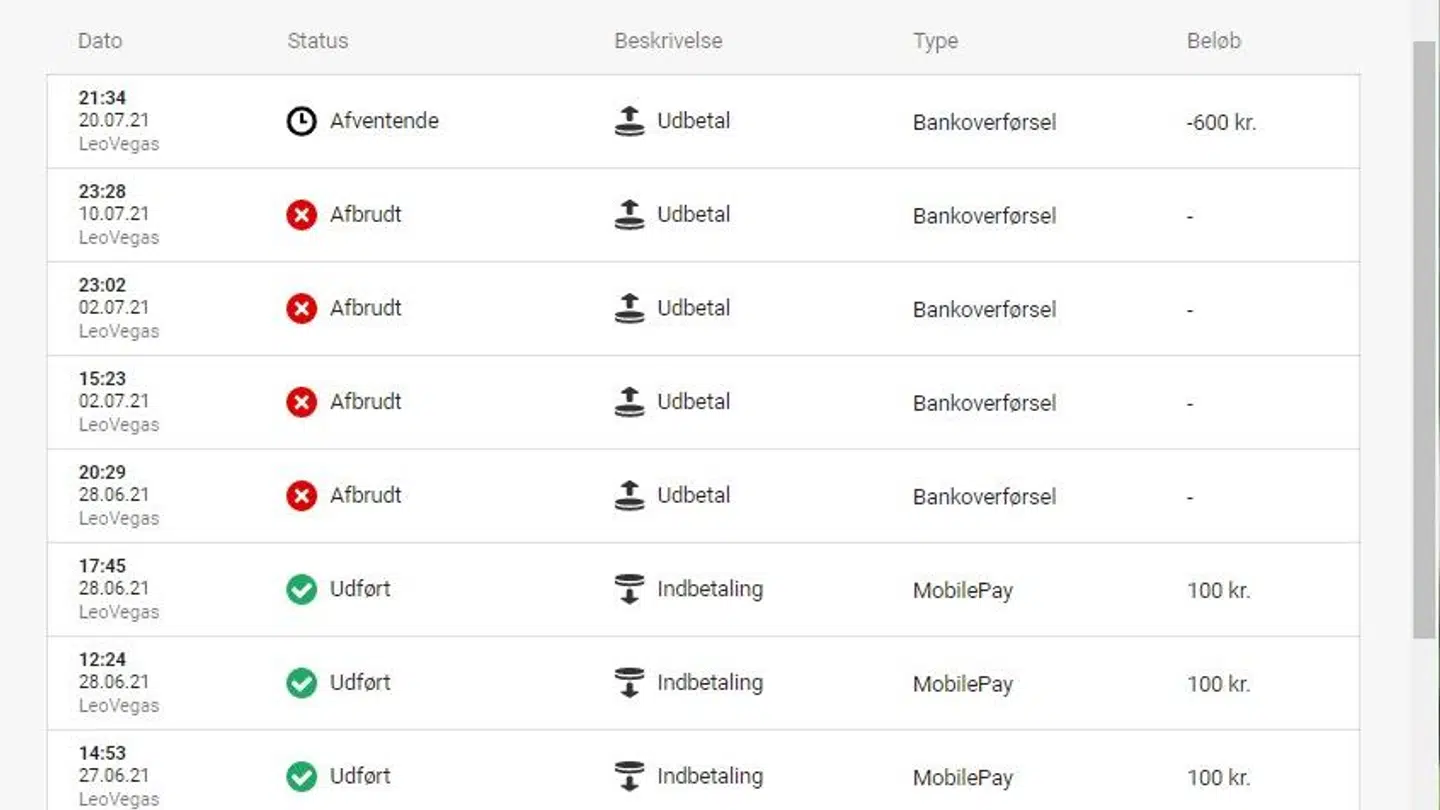Click the MobilePay type at 12:24
This screenshot has height=810, width=1440.
[962, 685]
